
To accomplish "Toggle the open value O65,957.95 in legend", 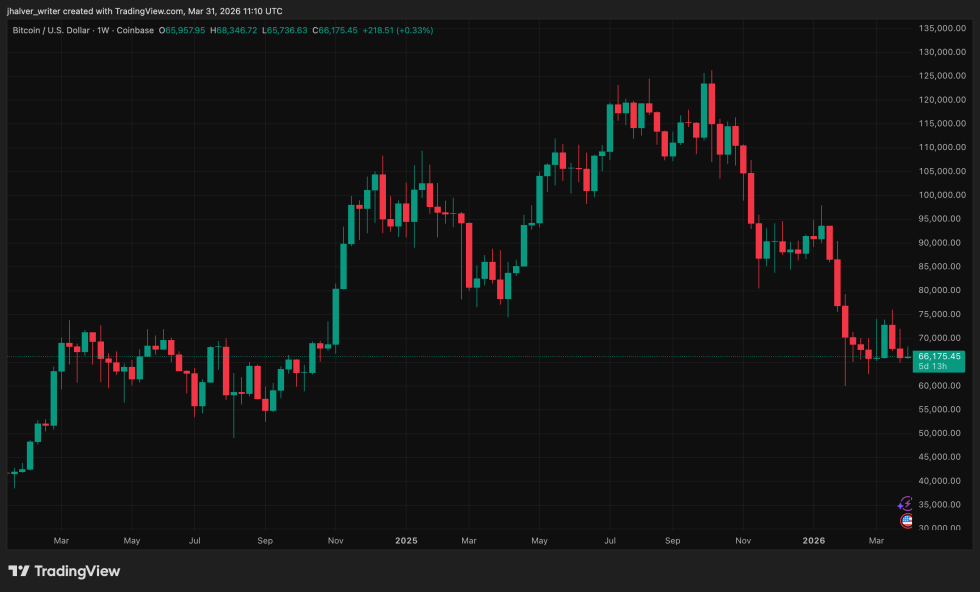I will (180, 31).
